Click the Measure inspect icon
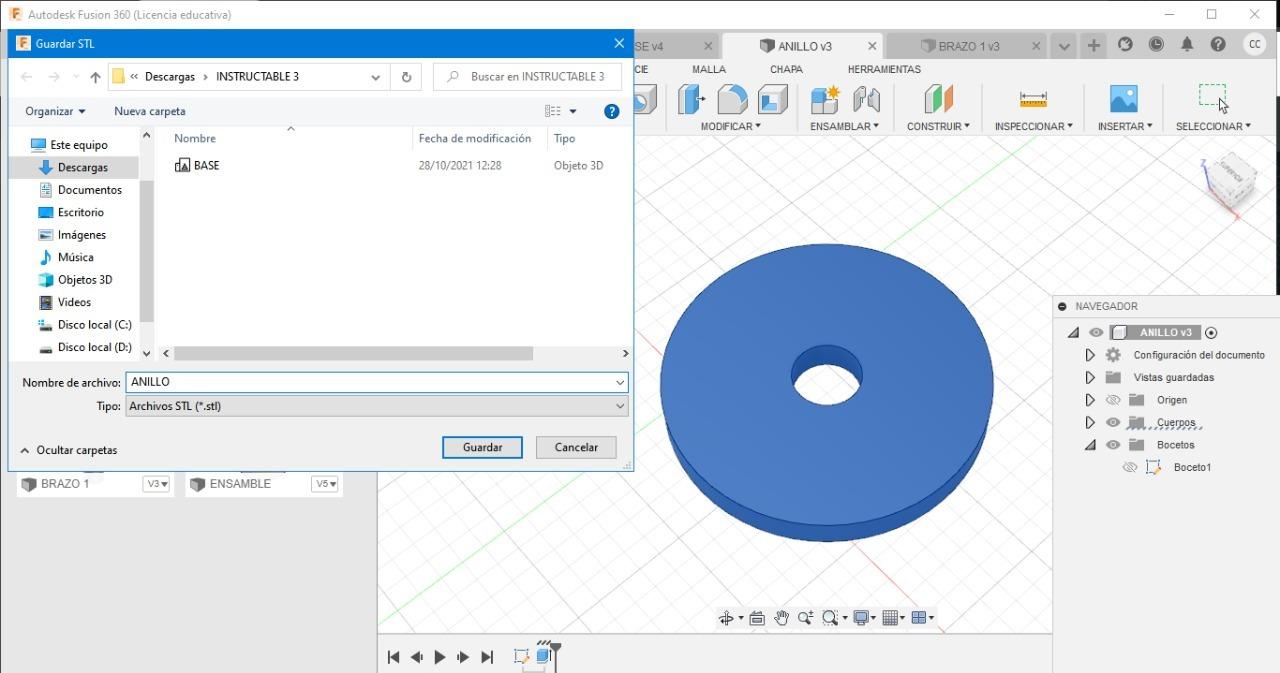The height and width of the screenshot is (673, 1280). (1033, 99)
